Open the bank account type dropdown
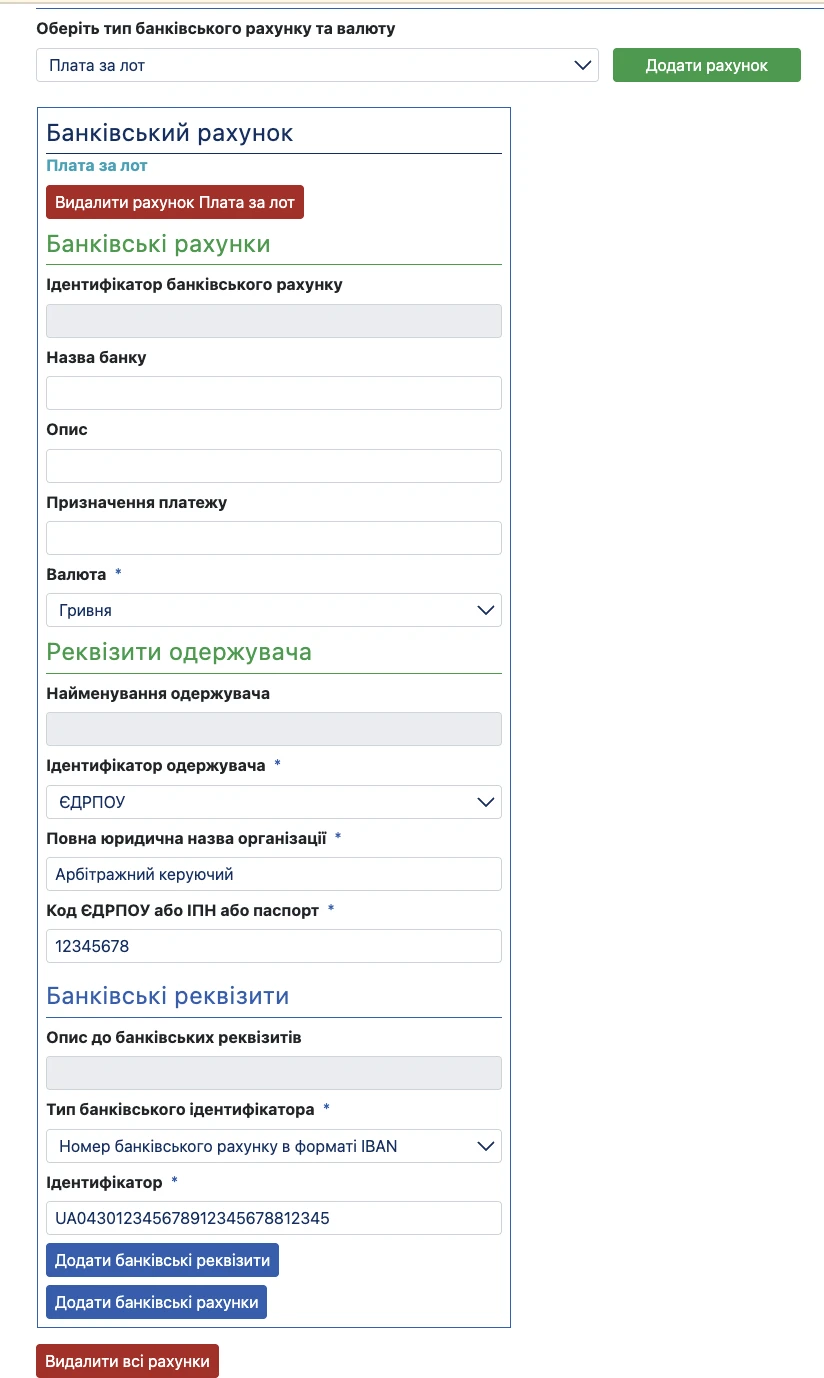 pos(317,65)
